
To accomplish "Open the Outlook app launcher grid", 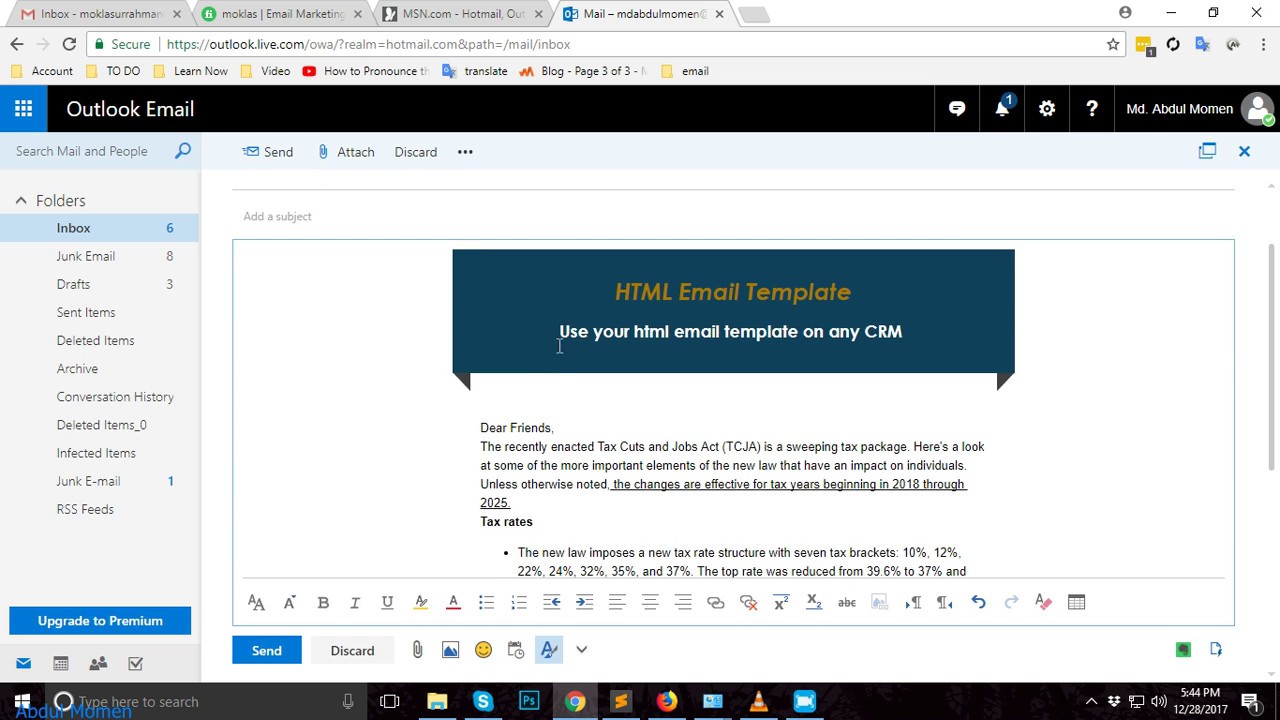I will tap(24, 109).
